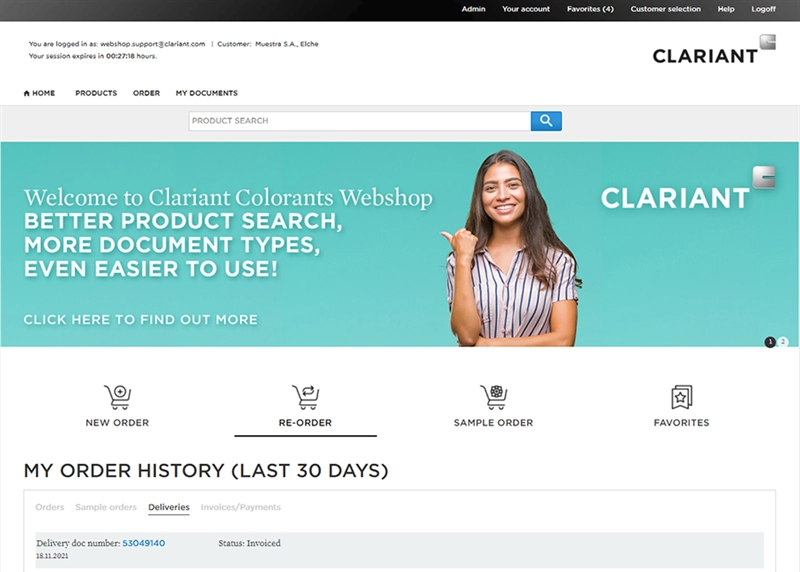Screen dimensions: 800x572
Task: Click the white Clariant logo in the banner
Action: [x=688, y=189]
